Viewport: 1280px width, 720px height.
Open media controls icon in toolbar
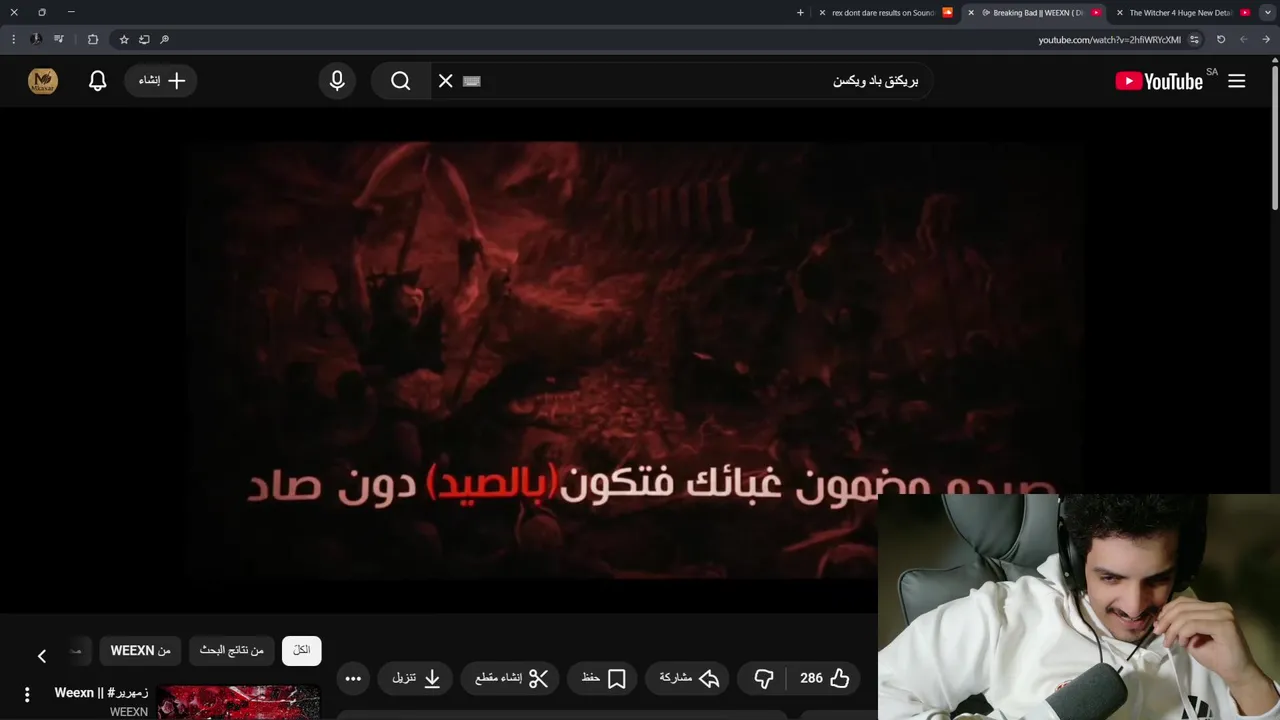pos(59,40)
